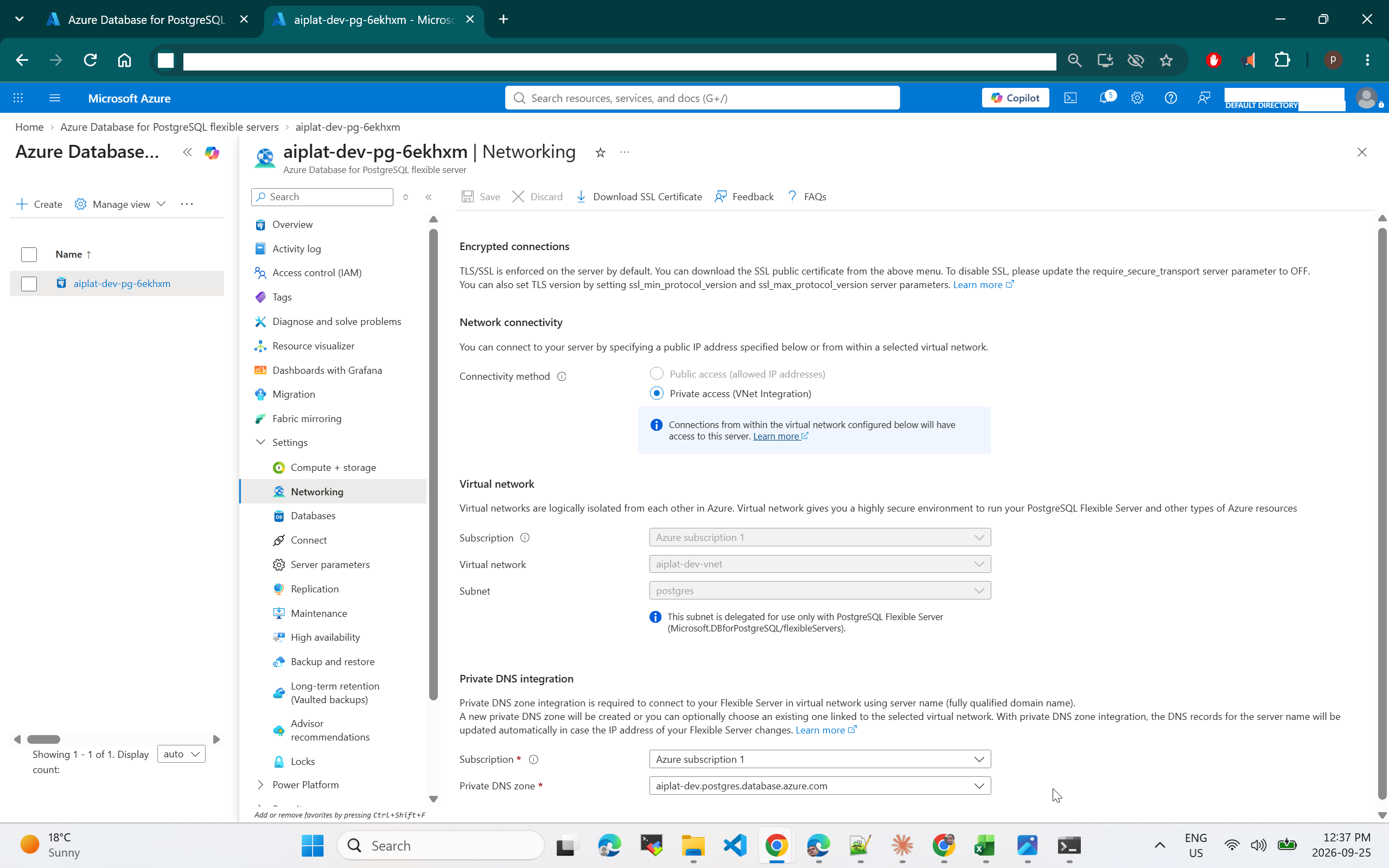Image resolution: width=1389 pixels, height=868 pixels.
Task: Open the portal hamburger menu
Action: pyautogui.click(x=54, y=98)
